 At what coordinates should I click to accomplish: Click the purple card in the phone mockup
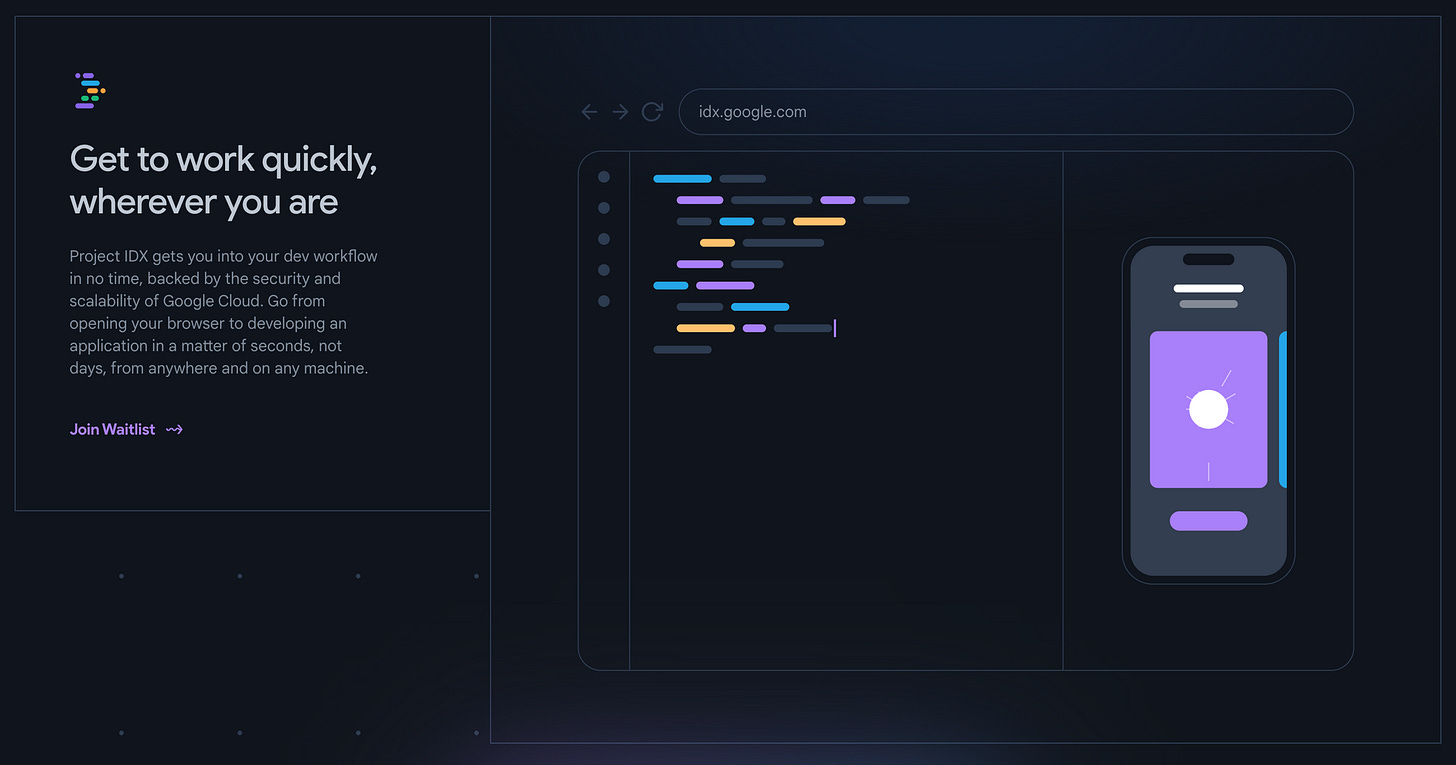1208,410
